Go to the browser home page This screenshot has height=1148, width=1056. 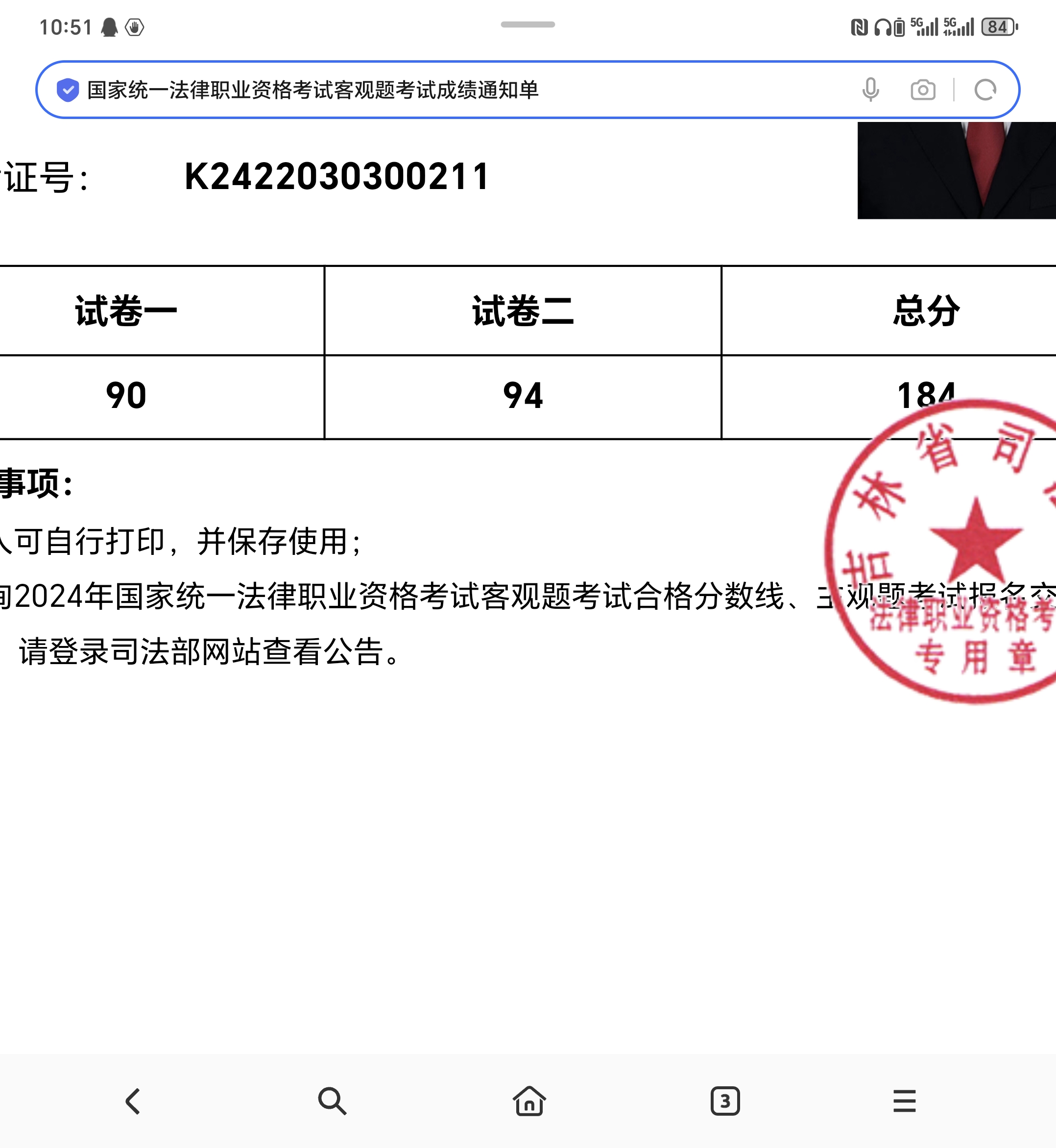point(529,1100)
